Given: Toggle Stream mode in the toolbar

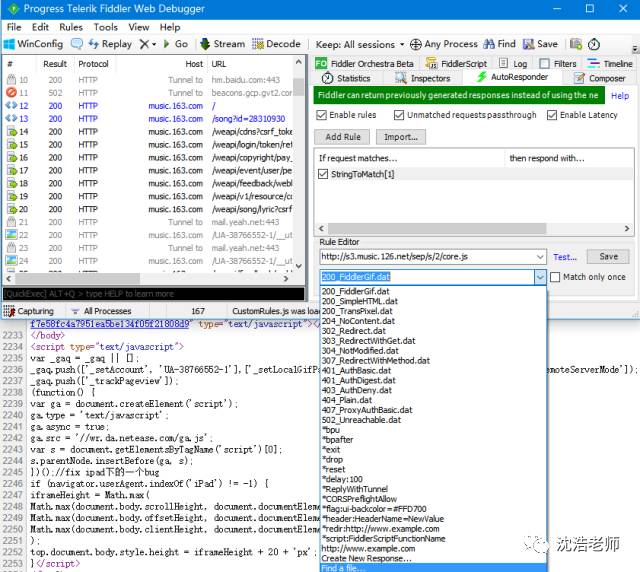Looking at the screenshot, I should [223, 44].
